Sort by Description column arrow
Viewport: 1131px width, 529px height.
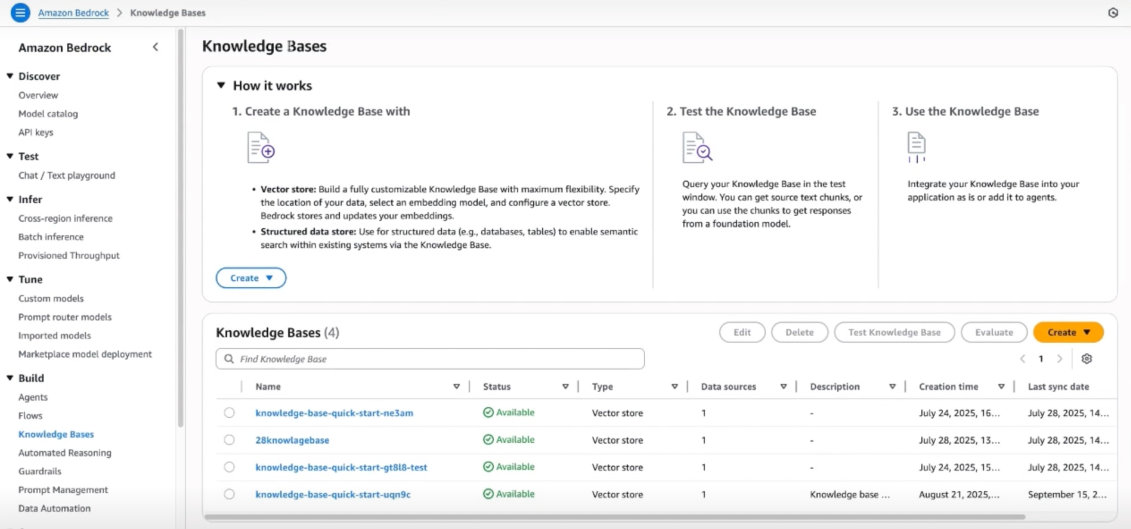[x=892, y=387]
